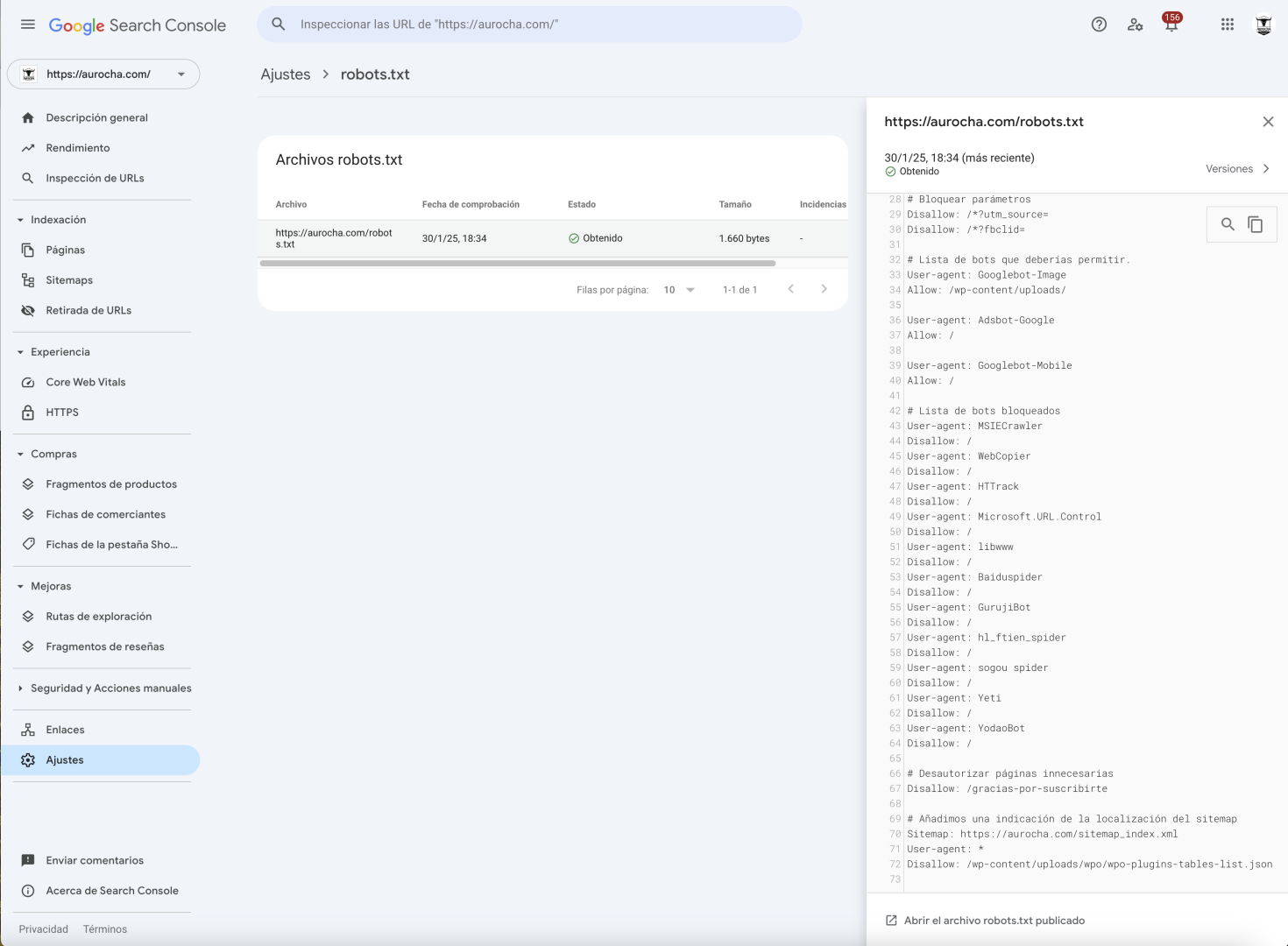Screen dimensions: 1288x946
Task: Collapse the Experiencia section
Action: [20, 352]
